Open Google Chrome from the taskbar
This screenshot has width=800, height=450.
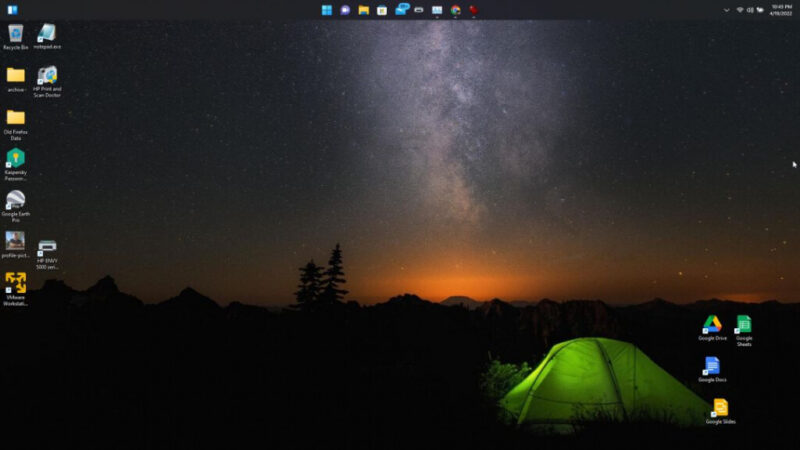(455, 10)
